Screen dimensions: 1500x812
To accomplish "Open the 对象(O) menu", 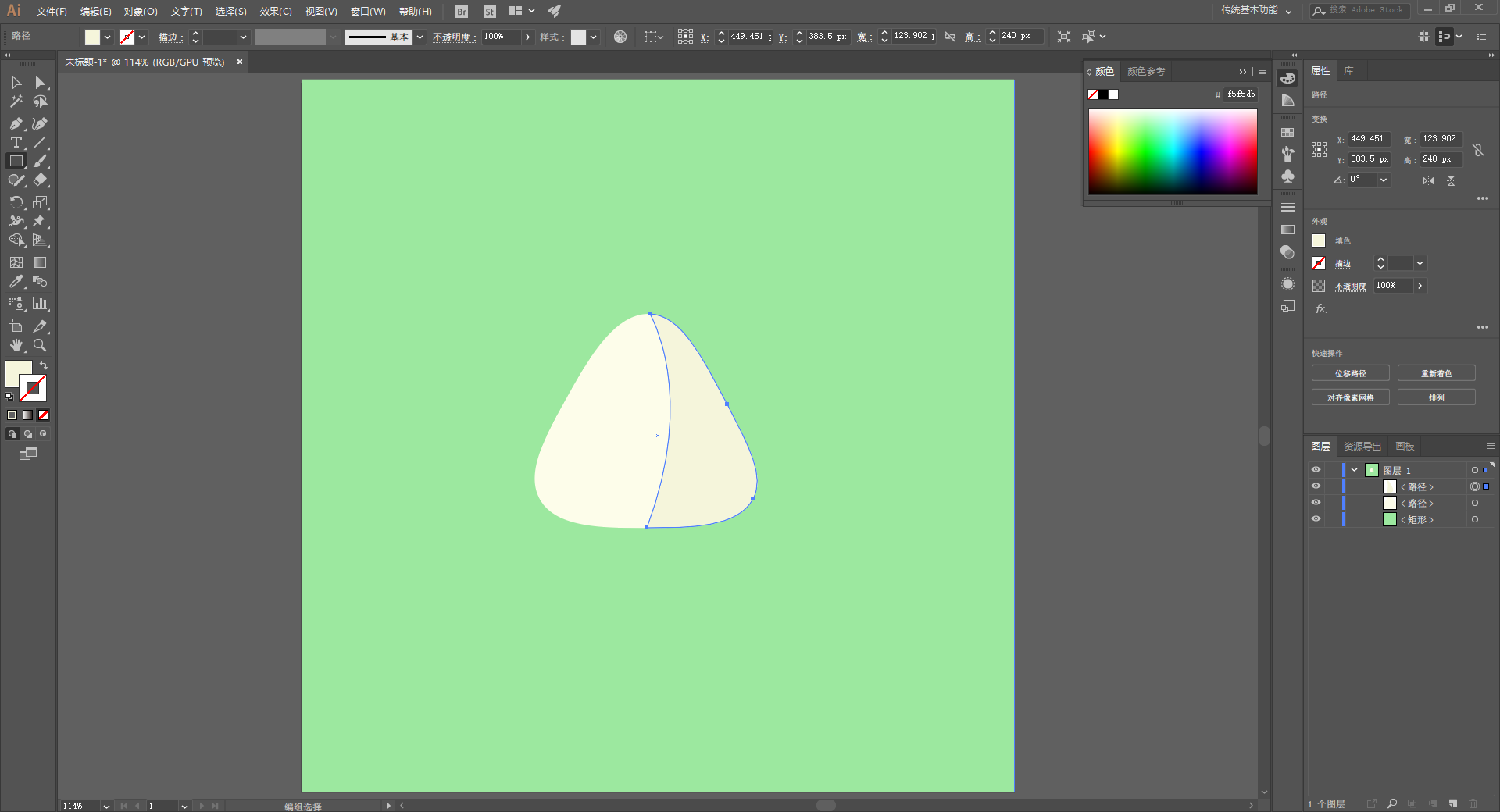I will [141, 12].
